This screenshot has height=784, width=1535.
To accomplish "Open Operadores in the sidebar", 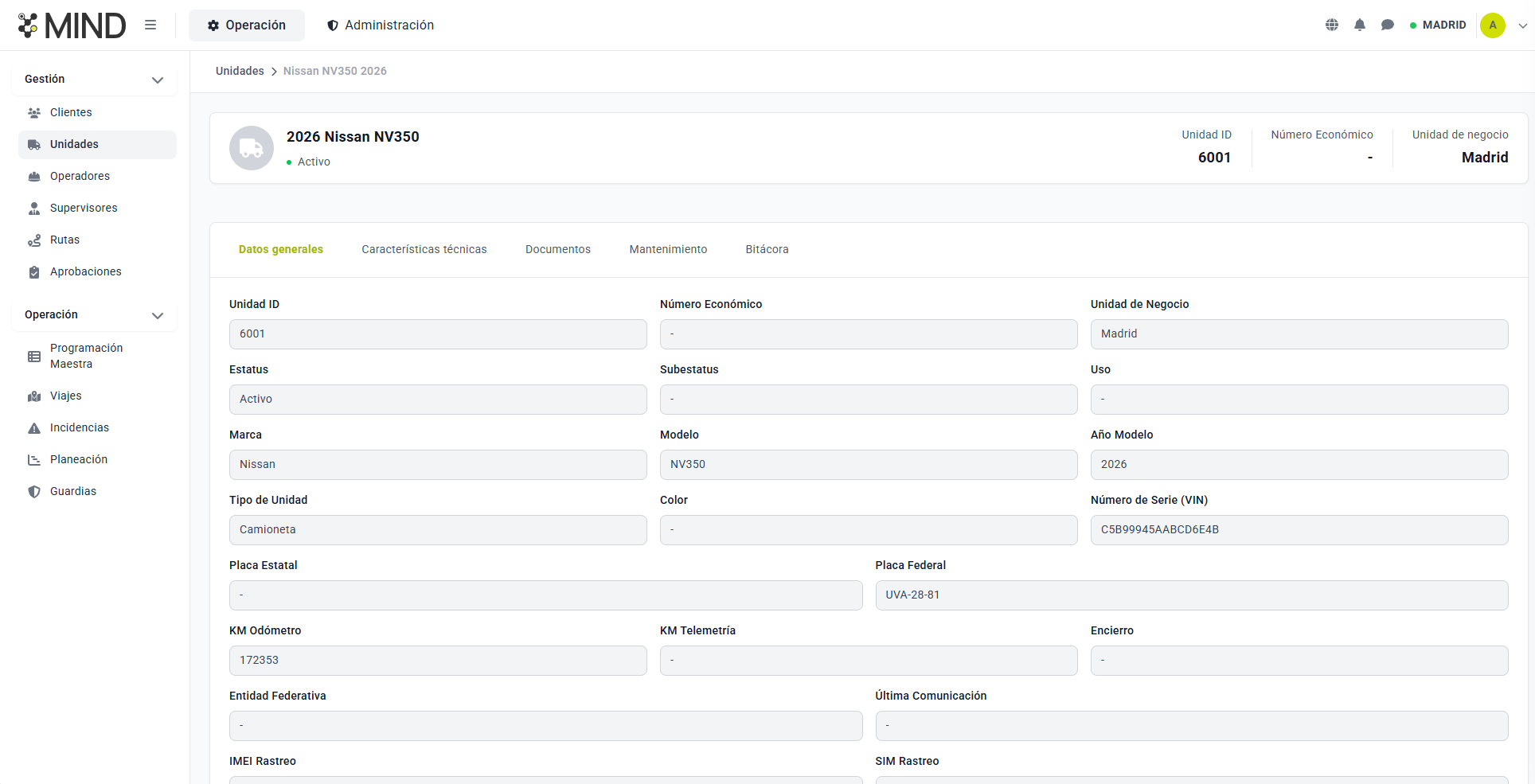I will (97, 176).
